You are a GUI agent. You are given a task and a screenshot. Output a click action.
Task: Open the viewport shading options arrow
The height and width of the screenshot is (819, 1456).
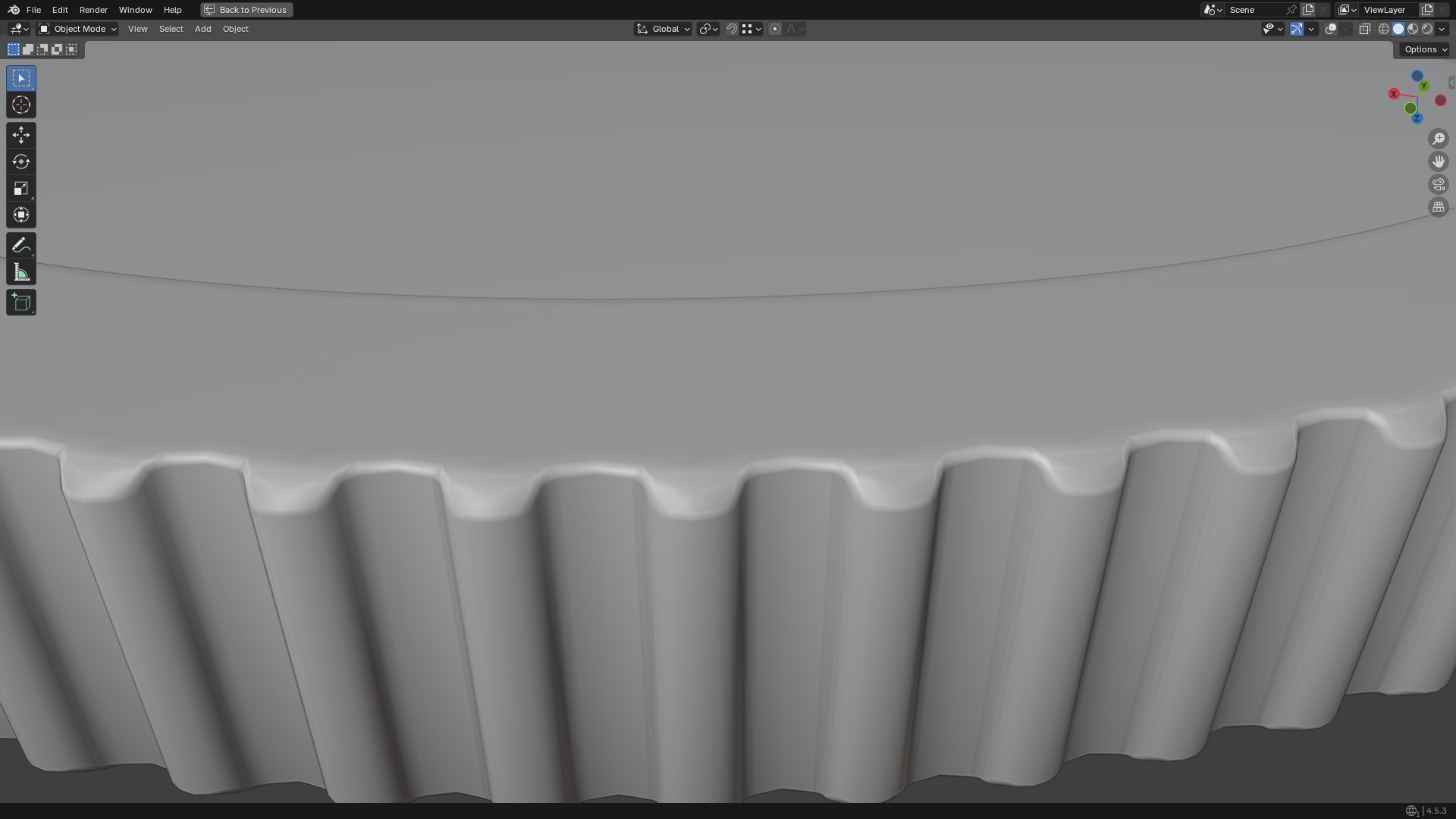click(1442, 29)
